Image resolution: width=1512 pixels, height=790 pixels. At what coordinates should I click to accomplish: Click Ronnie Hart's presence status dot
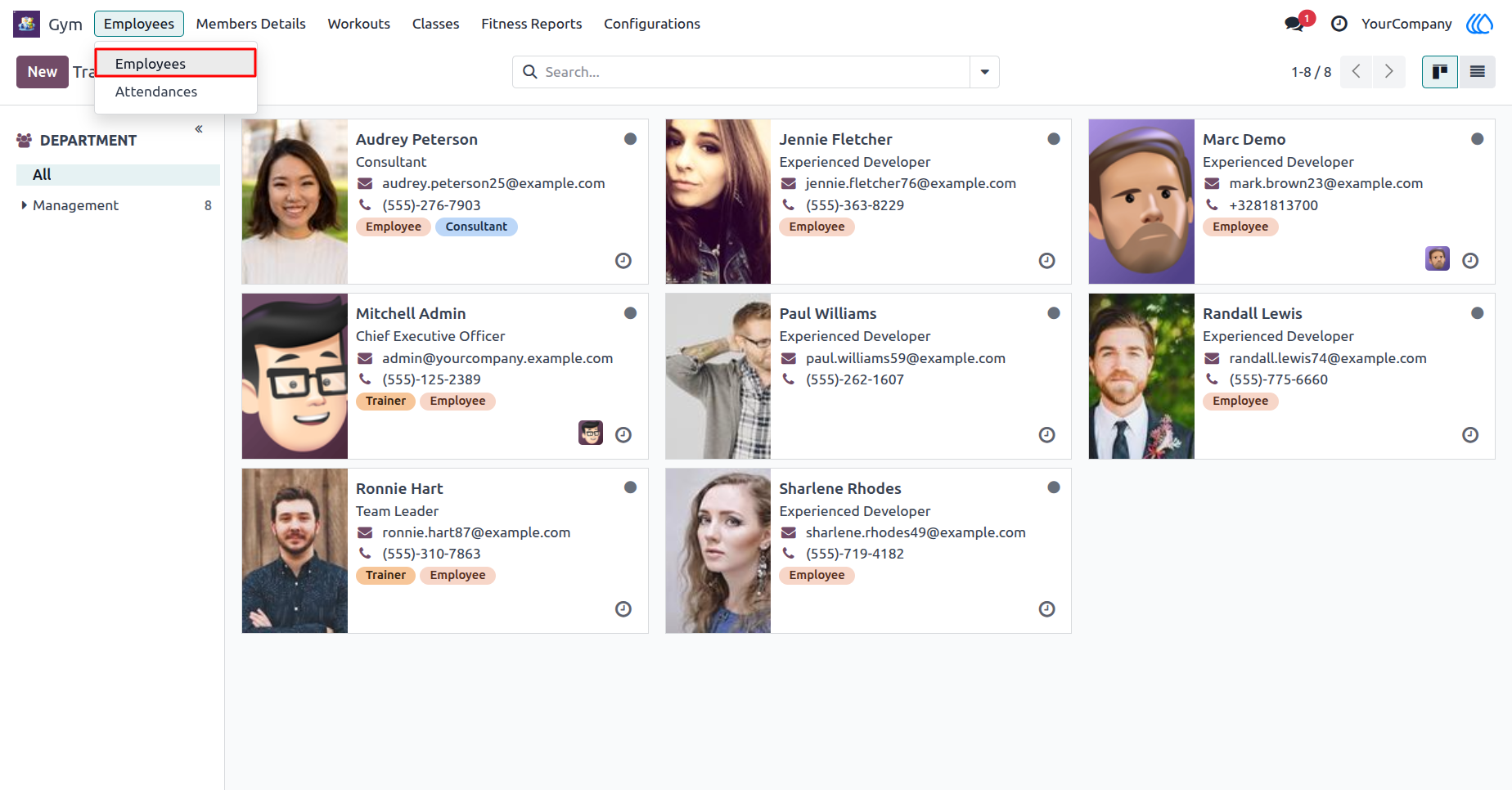[631, 487]
